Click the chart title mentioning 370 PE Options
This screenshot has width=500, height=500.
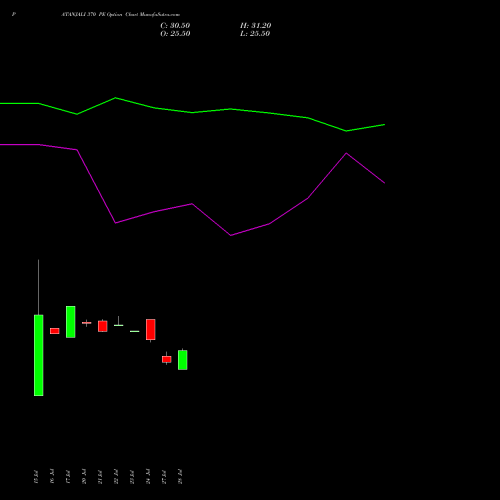tap(121, 15)
